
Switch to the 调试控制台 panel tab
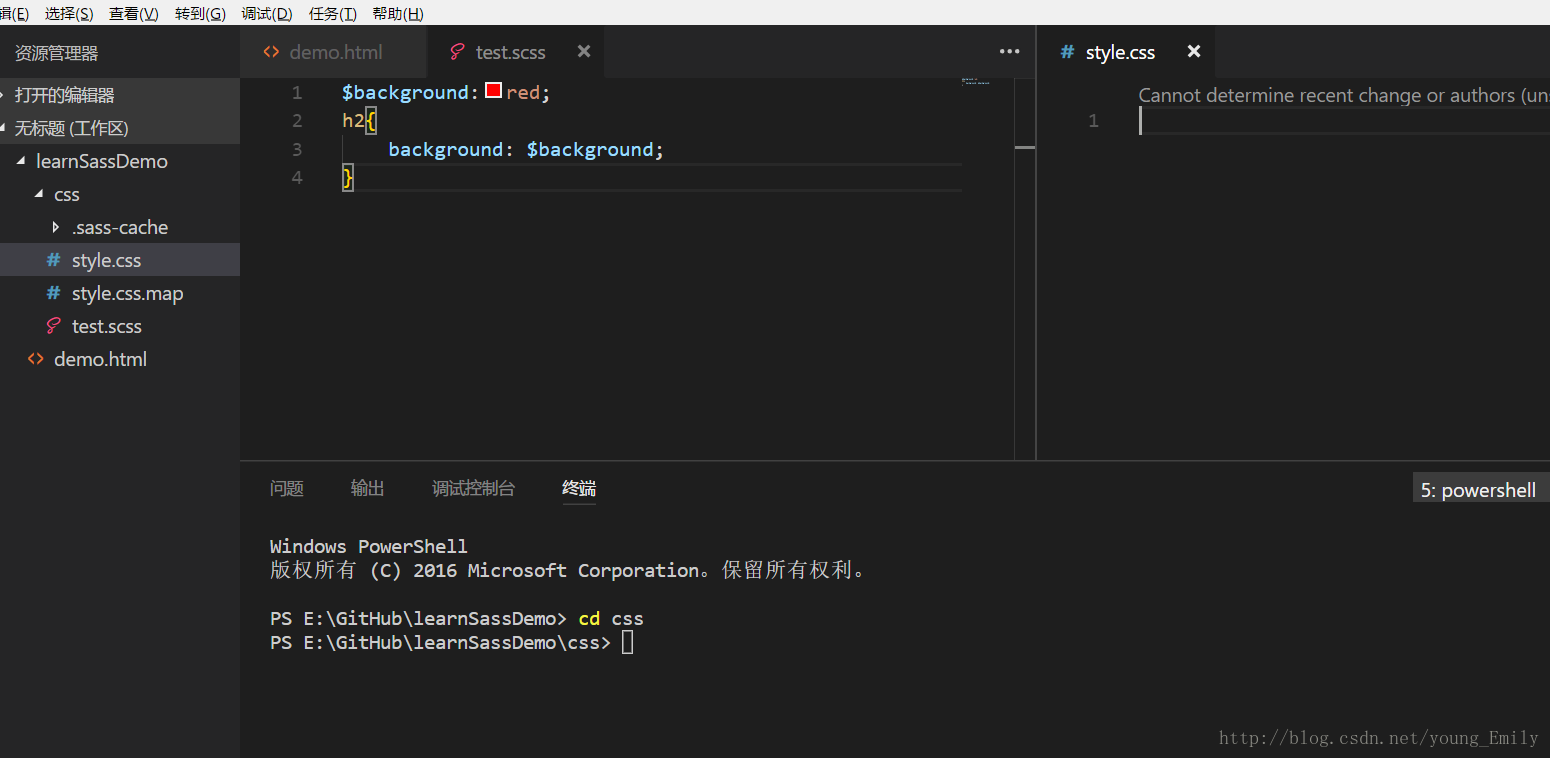pyautogui.click(x=474, y=488)
